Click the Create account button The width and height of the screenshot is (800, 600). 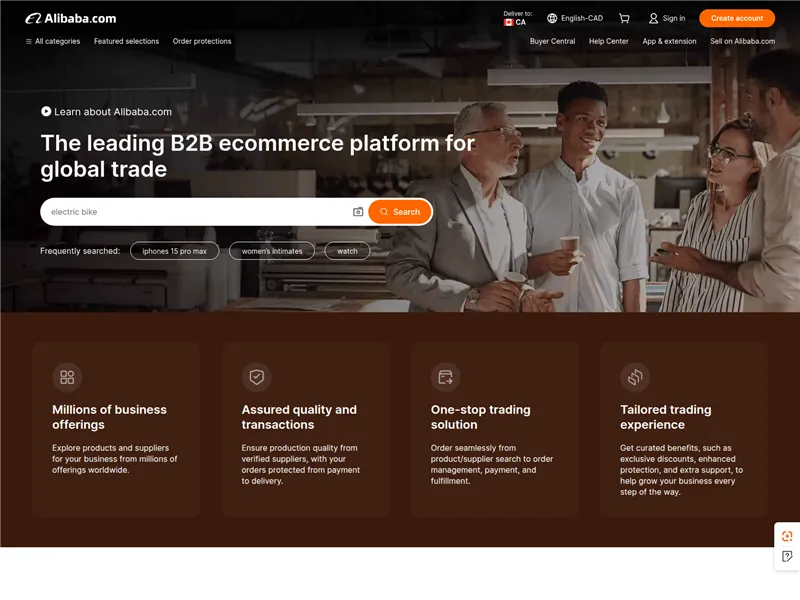737,17
